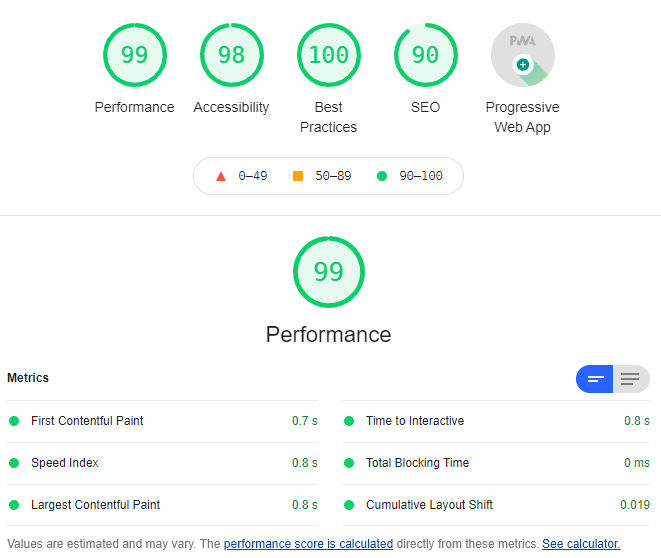661x558 pixels.
Task: Click the green circle 90–100 legend icon
Action: pyautogui.click(x=382, y=176)
